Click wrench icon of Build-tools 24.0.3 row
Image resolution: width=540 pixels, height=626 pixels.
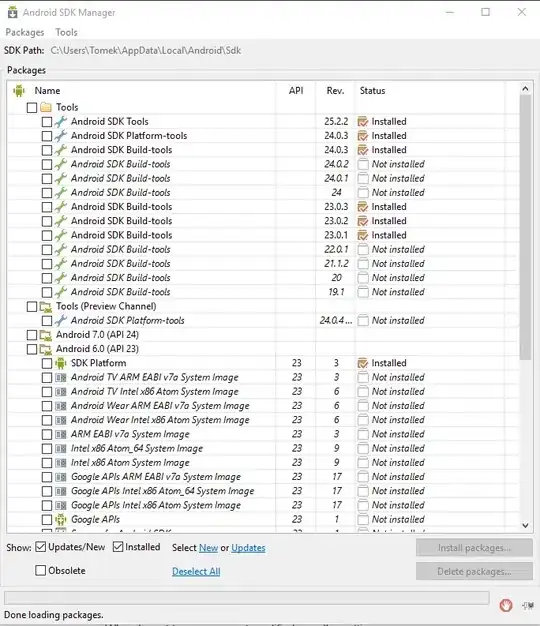coord(61,150)
